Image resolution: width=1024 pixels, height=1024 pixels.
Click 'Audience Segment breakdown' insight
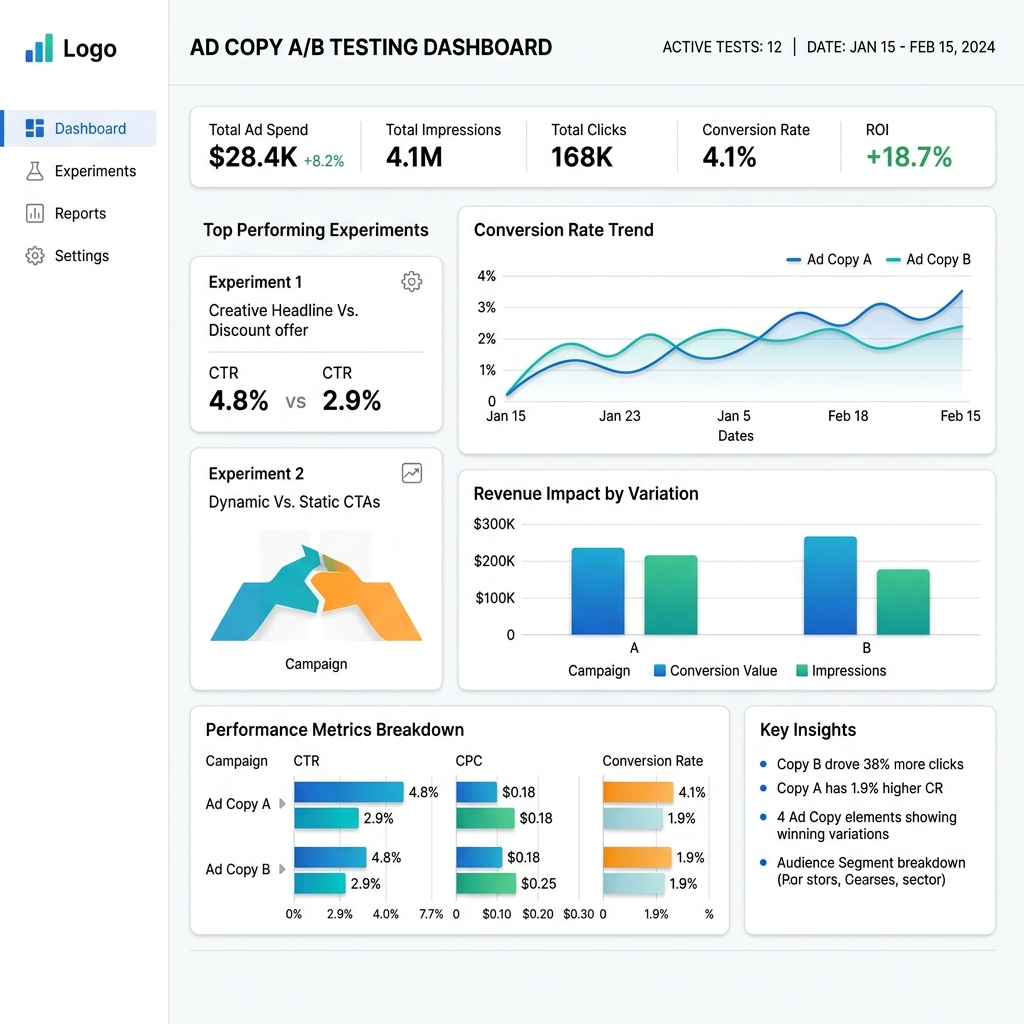[x=871, y=863]
